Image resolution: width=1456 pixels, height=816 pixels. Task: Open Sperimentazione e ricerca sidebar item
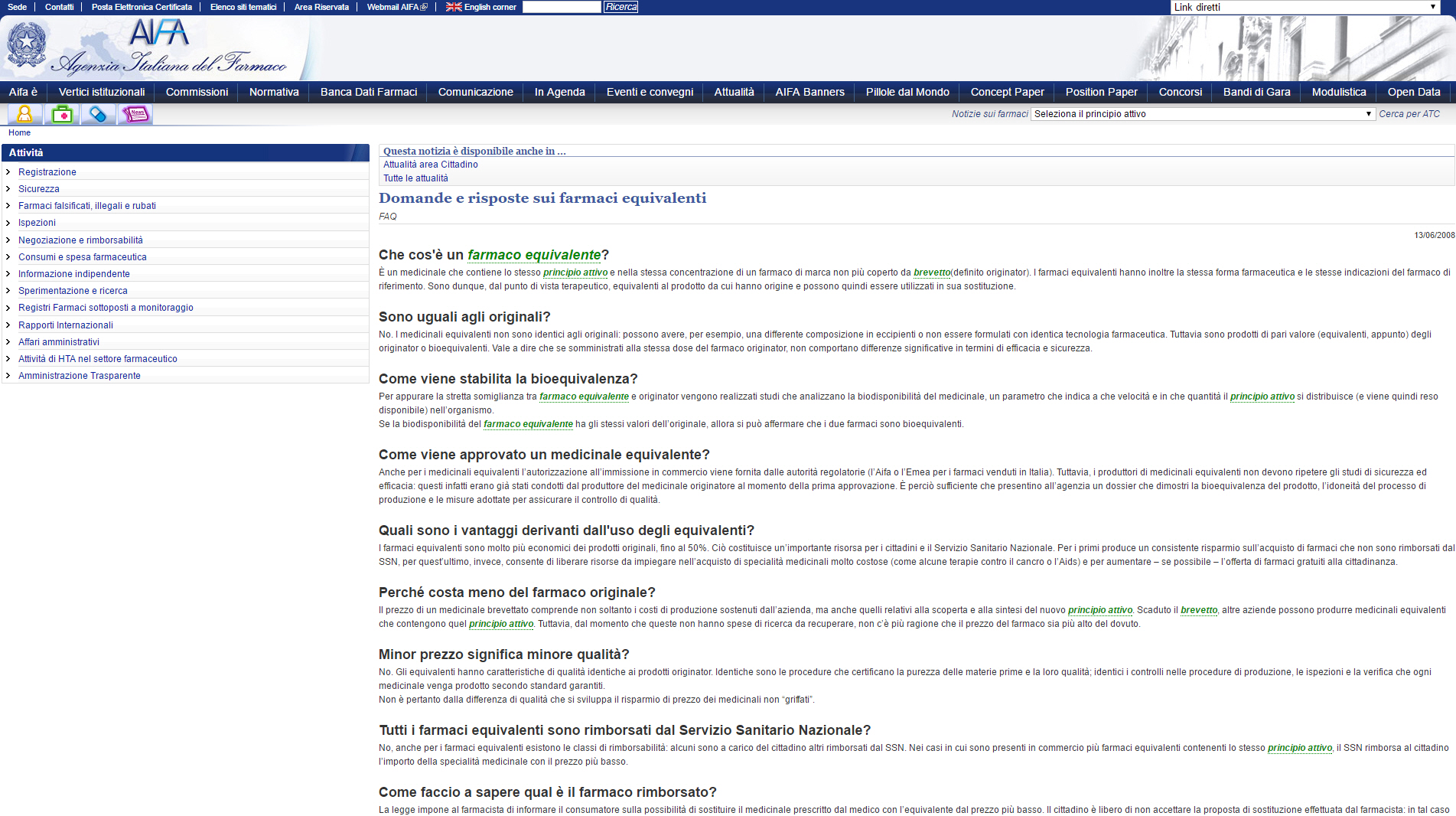tap(73, 291)
